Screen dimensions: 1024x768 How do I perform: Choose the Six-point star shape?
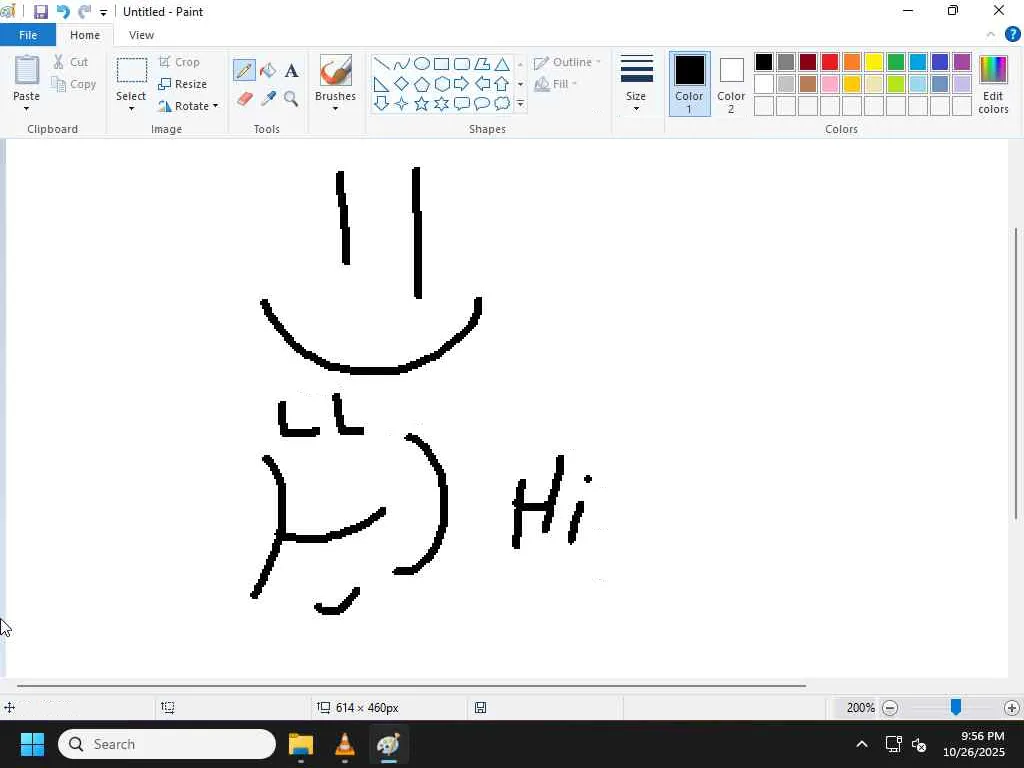point(441,103)
